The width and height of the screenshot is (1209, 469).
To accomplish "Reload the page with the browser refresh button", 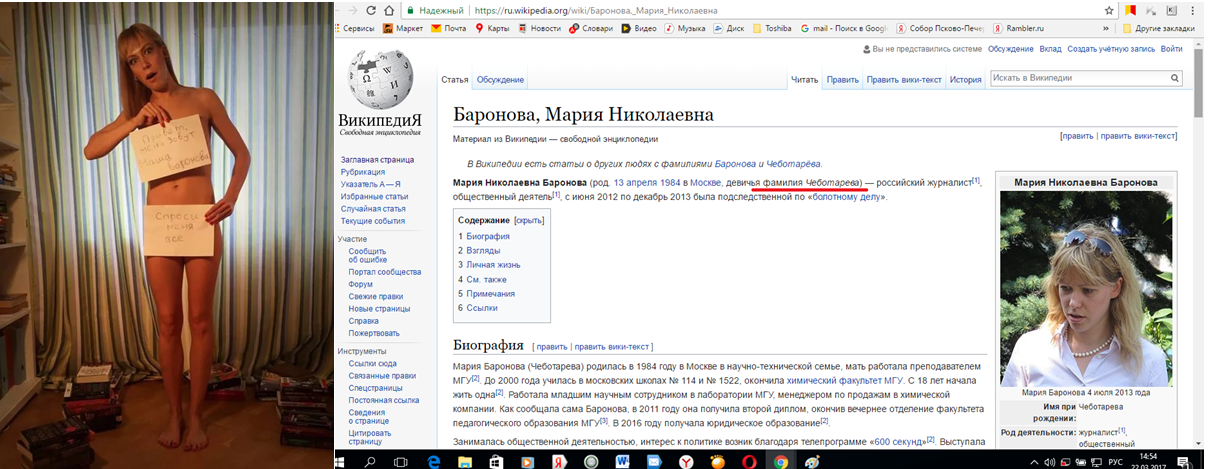I will (372, 9).
